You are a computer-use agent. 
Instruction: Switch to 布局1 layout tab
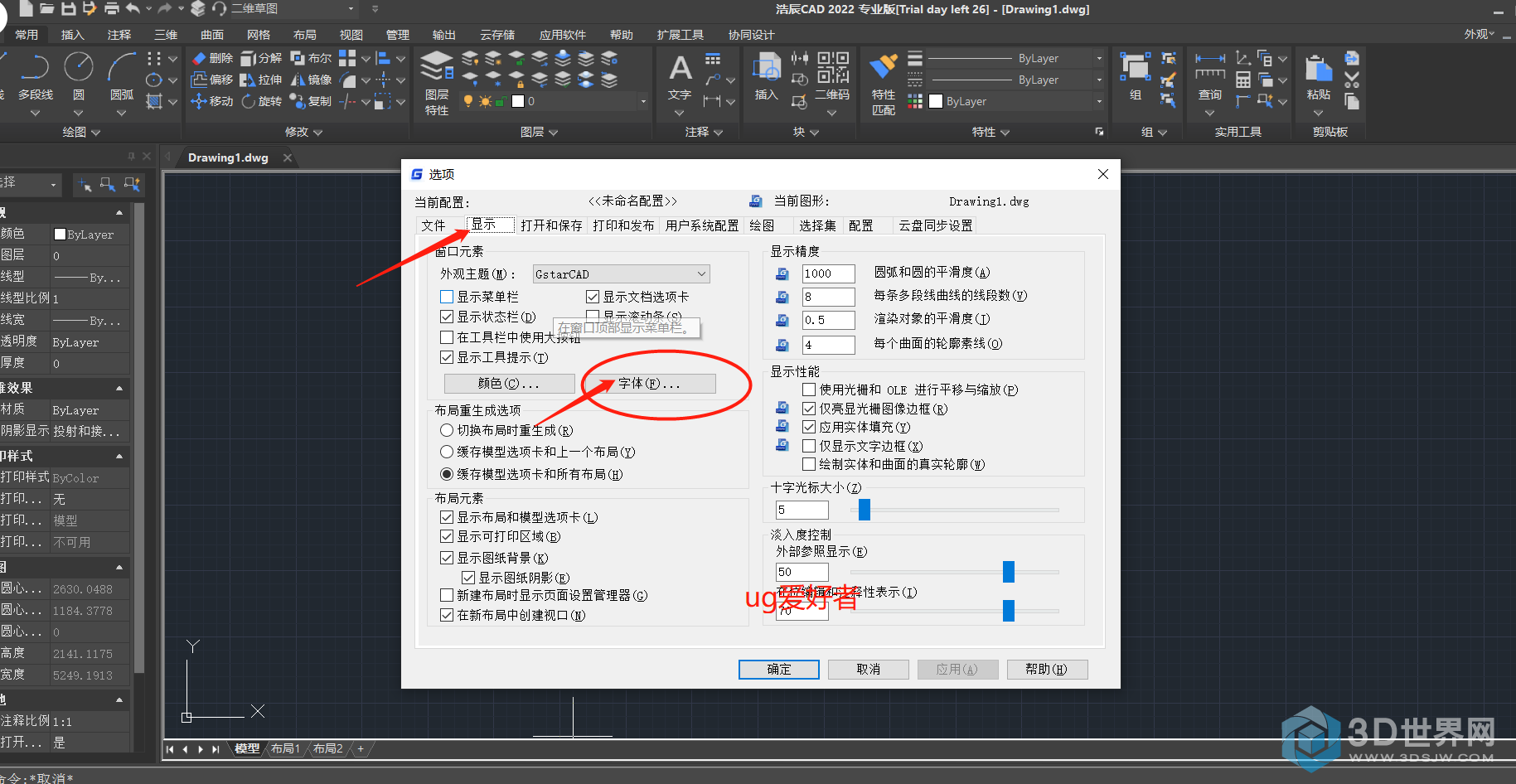pos(285,748)
